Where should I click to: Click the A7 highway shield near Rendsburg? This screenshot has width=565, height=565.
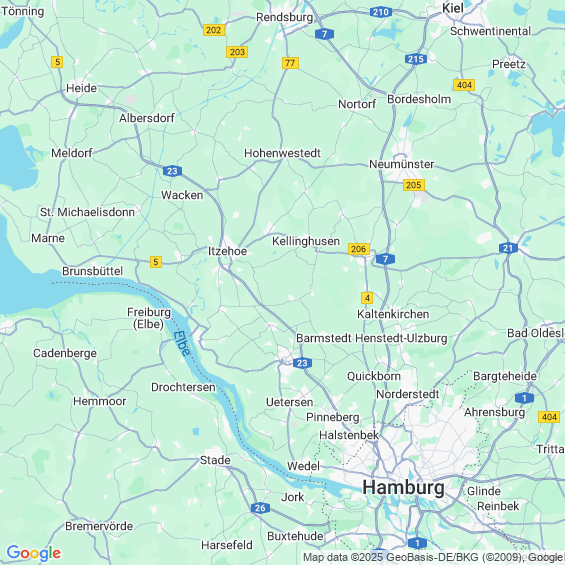pos(324,34)
